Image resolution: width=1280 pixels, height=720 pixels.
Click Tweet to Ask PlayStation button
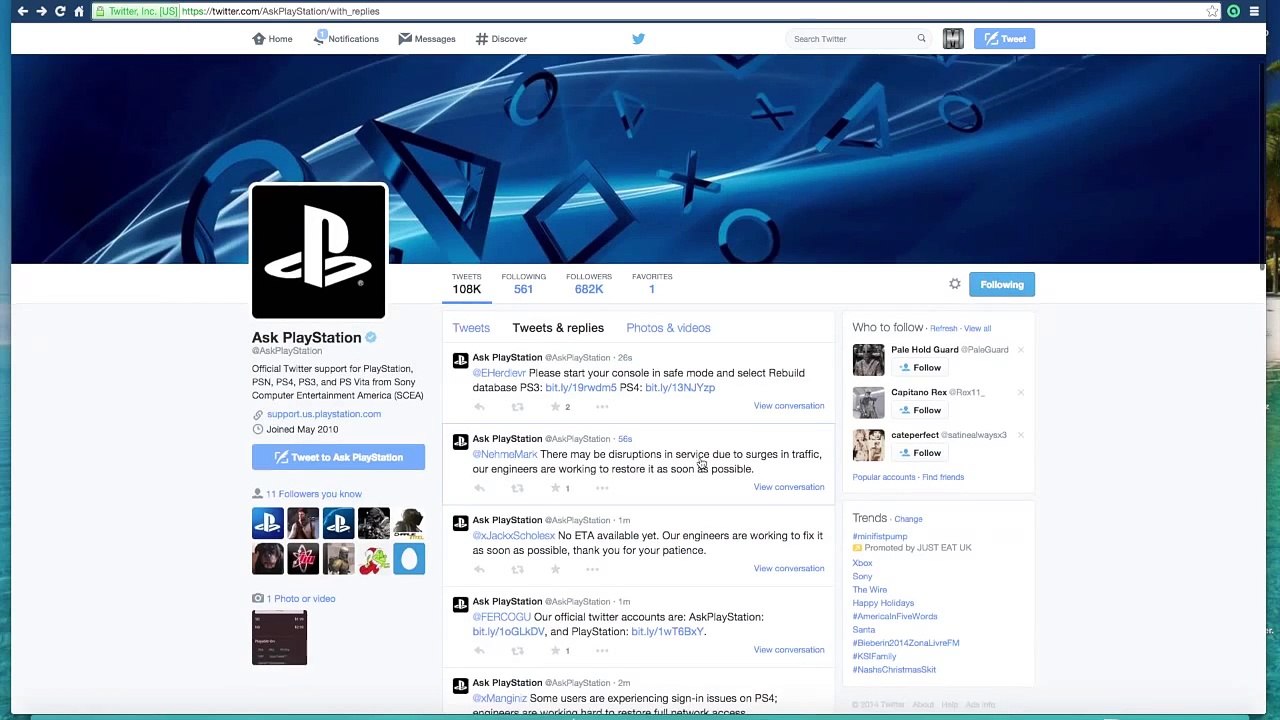point(338,457)
